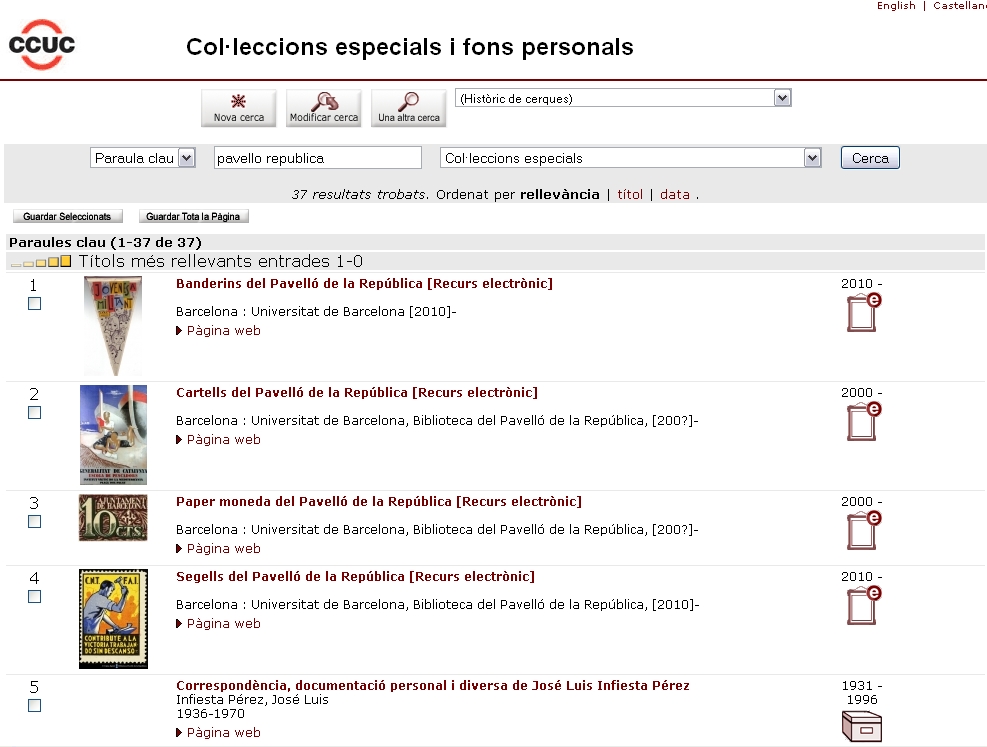Switch language to English
This screenshot has height=747, width=987.
[x=896, y=6]
